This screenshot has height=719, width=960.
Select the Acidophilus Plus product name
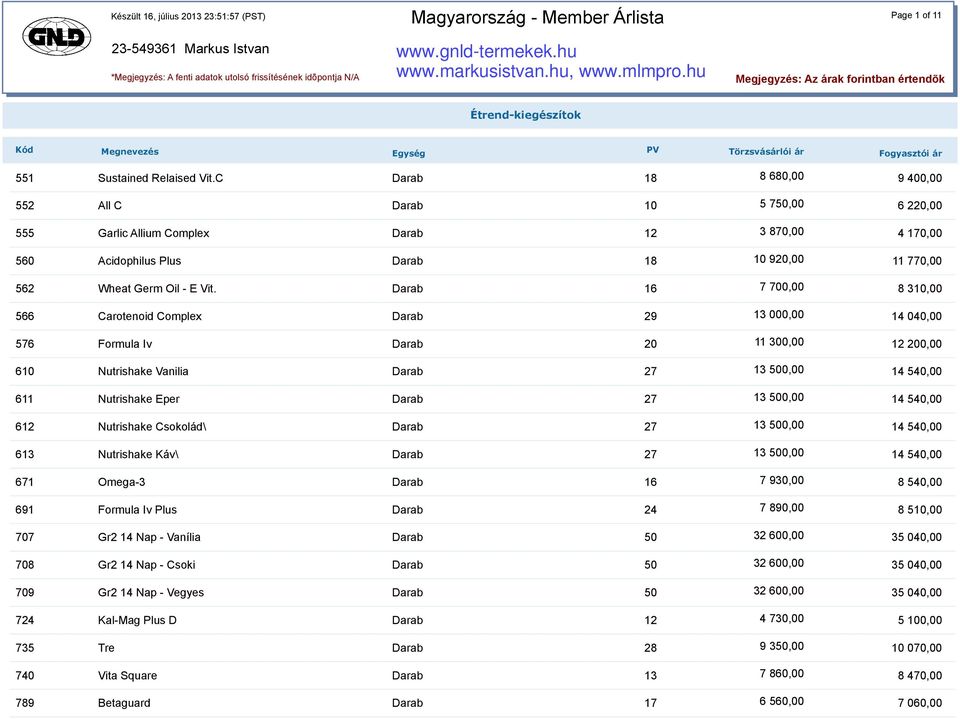(140, 261)
